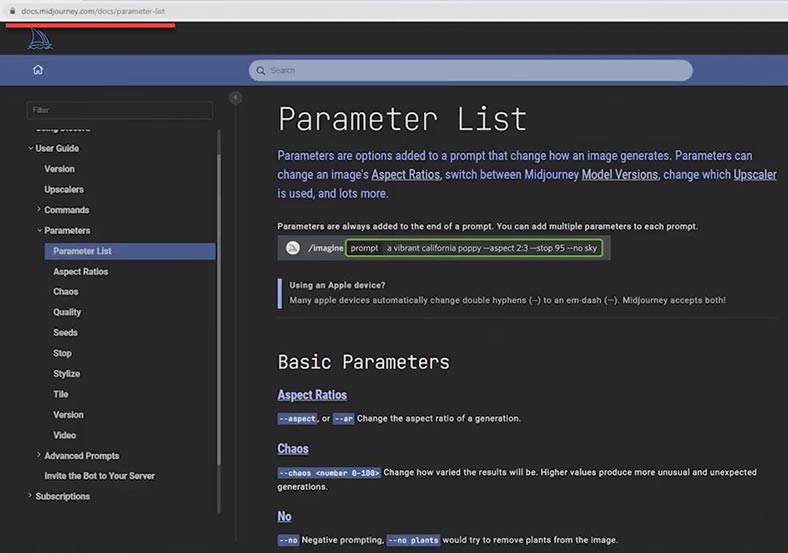
Task: Collapse the User Guide section
Action: coord(31,148)
